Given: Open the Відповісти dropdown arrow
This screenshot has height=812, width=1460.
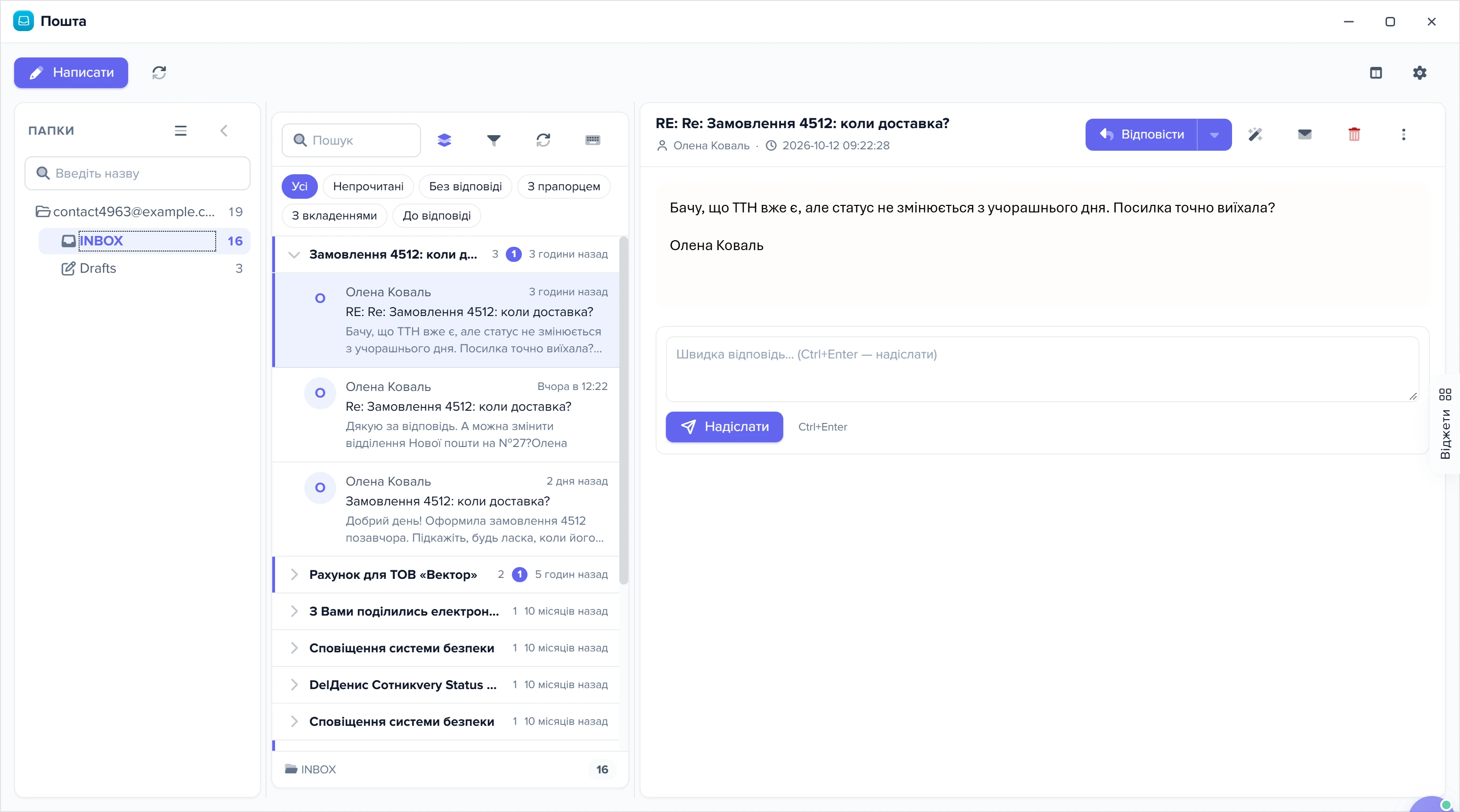Looking at the screenshot, I should pyautogui.click(x=1214, y=135).
